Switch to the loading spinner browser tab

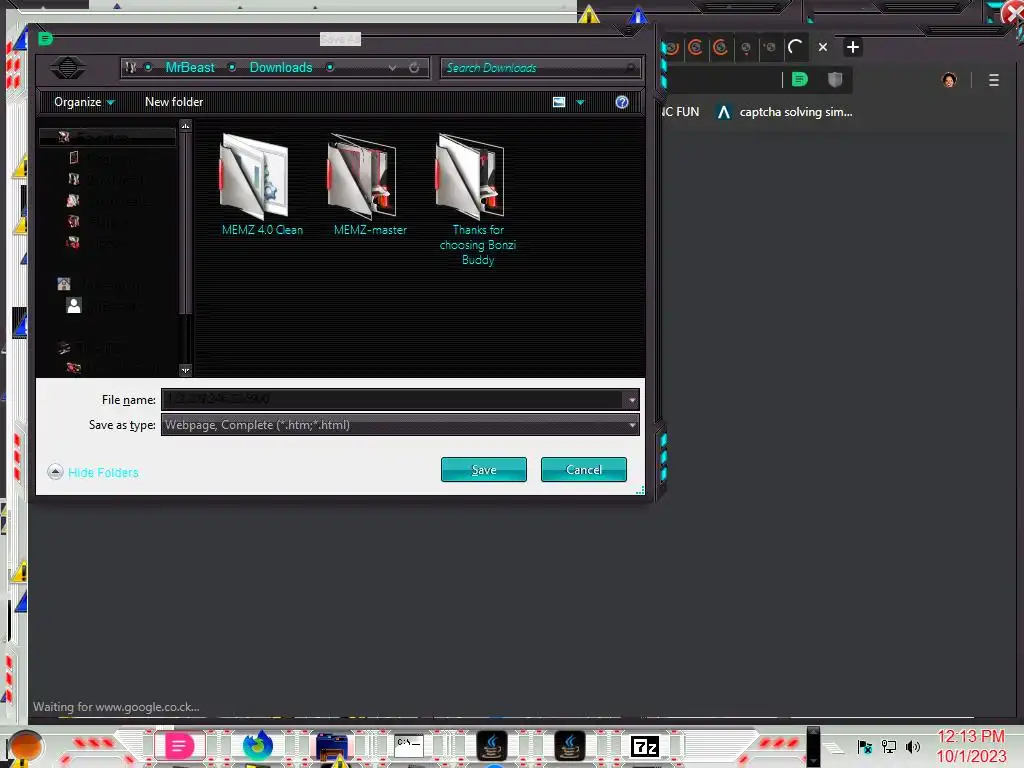click(x=795, y=47)
